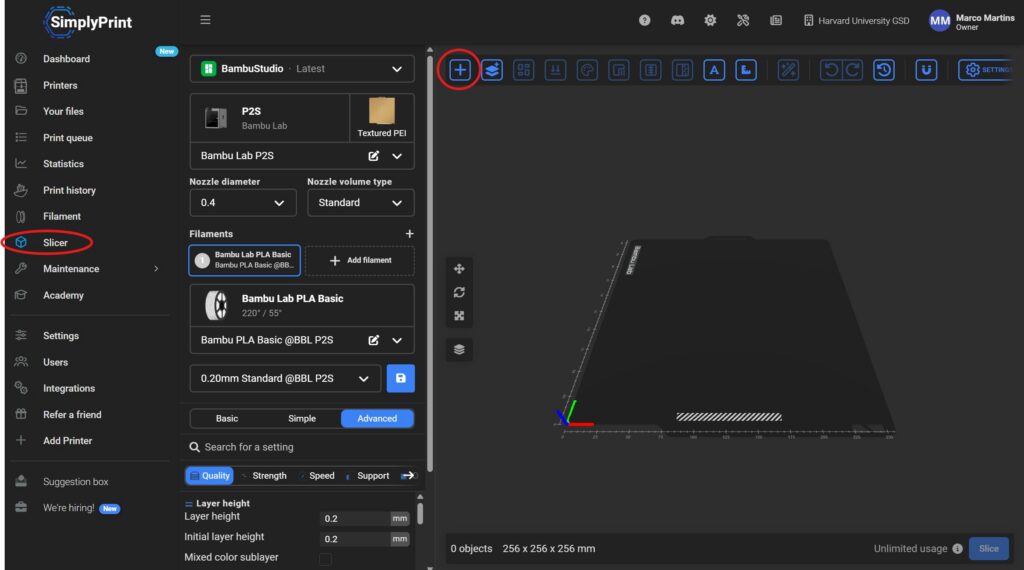Select the move tool in viewport

pos(459,269)
